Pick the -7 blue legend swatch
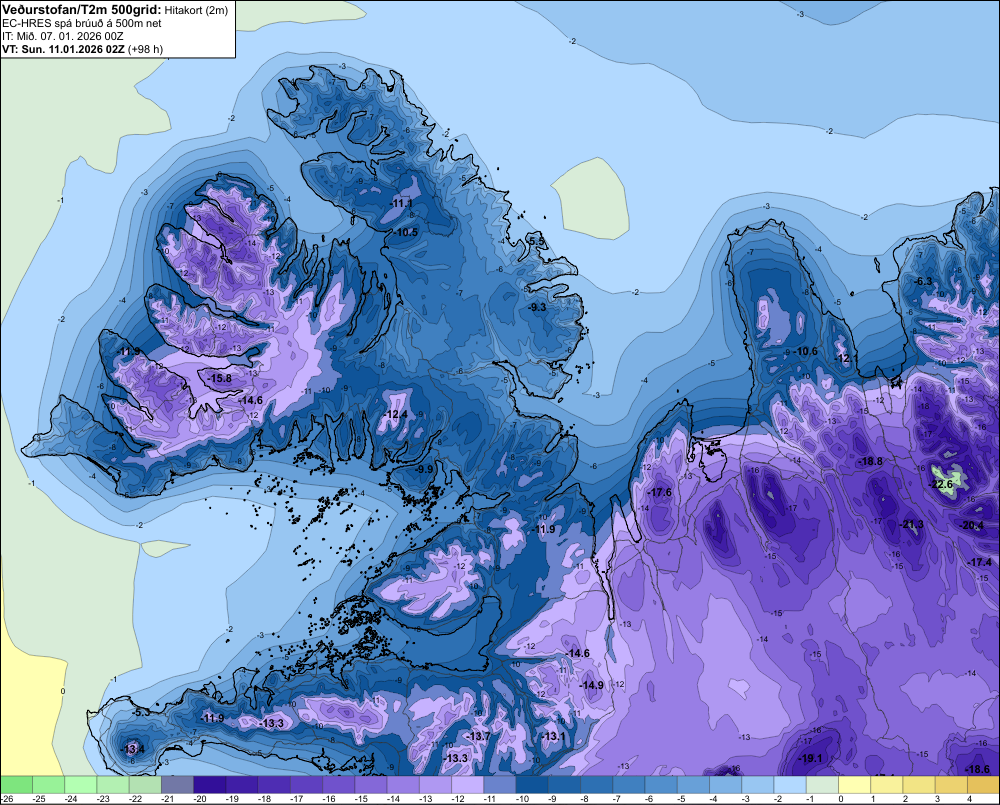Viewport: 1000px width, 805px height. pos(629,785)
